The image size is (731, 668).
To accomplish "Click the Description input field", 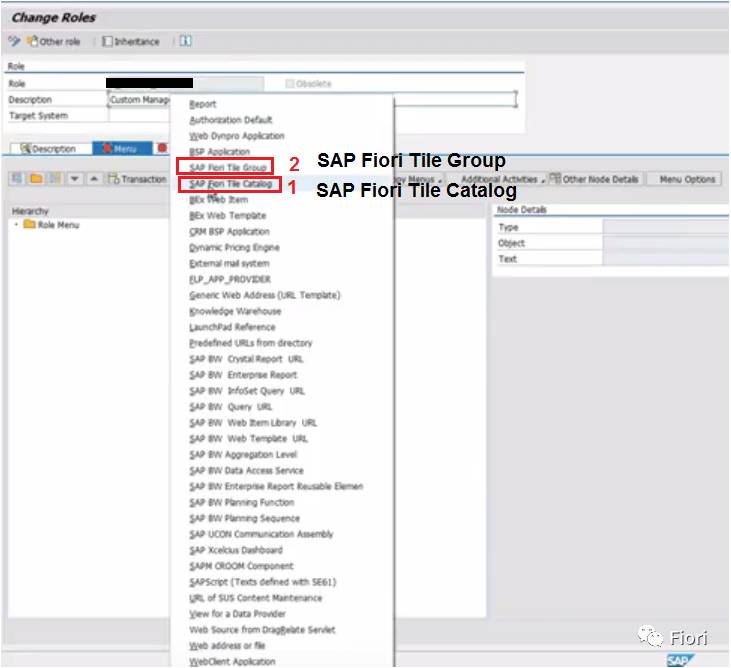I will 312,100.
